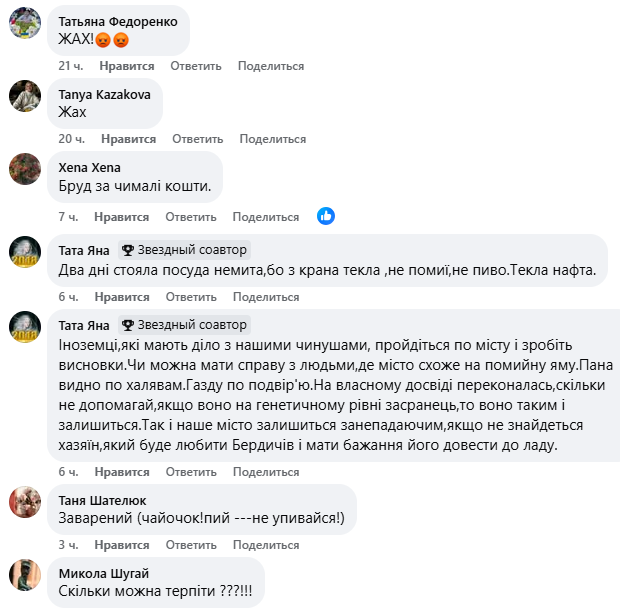Click Тата Яна's avatar on the oil comment
Viewport: 620px width, 610px height.
coord(24,251)
